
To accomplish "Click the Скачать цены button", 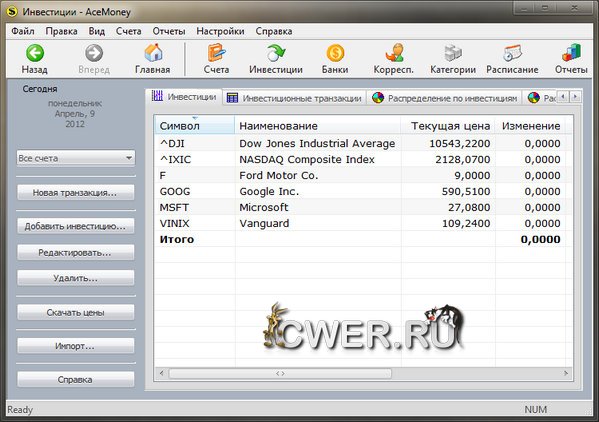I will pyautogui.click(x=76, y=312).
